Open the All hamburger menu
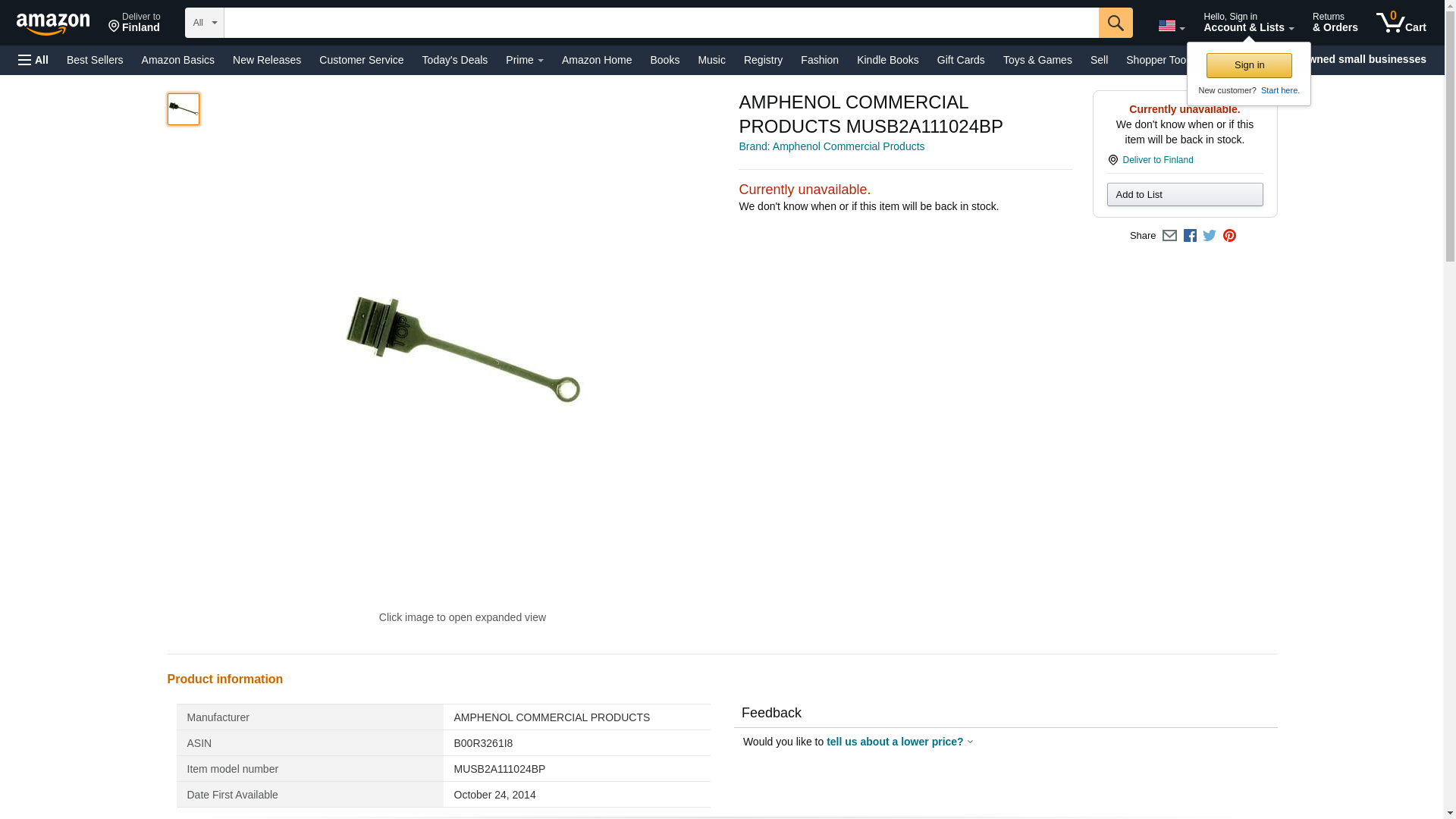This screenshot has height=819, width=1456. coord(33,60)
